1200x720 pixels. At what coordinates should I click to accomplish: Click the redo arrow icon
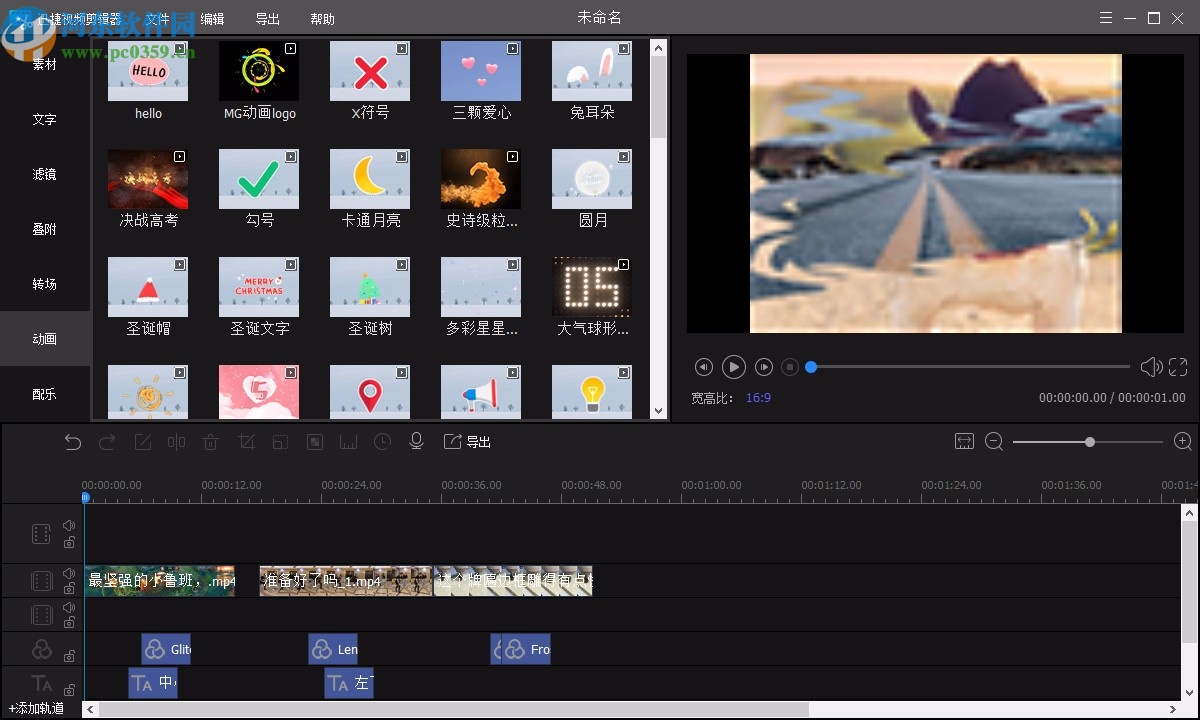click(107, 442)
